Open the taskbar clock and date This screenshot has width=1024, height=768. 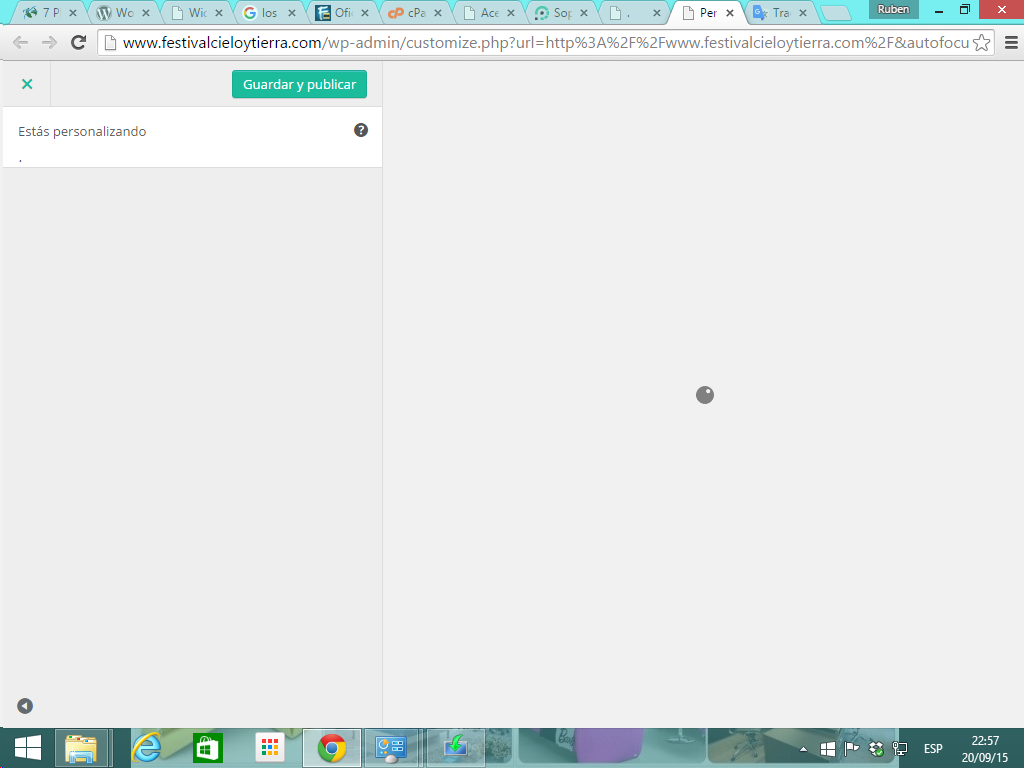click(985, 748)
